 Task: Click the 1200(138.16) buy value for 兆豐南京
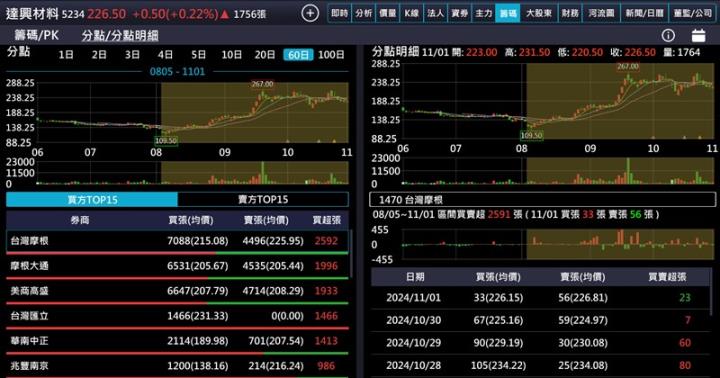coord(197,366)
